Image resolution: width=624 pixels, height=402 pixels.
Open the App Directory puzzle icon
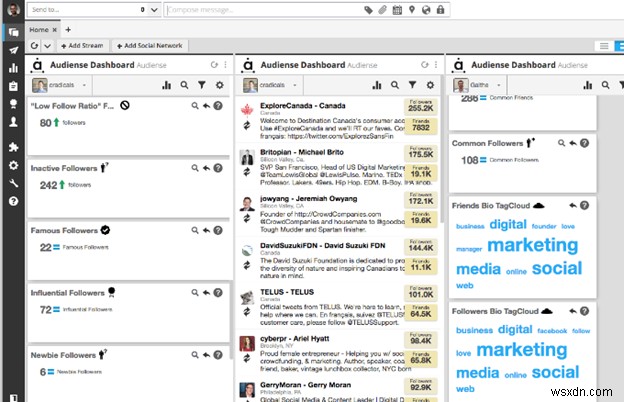pos(14,147)
